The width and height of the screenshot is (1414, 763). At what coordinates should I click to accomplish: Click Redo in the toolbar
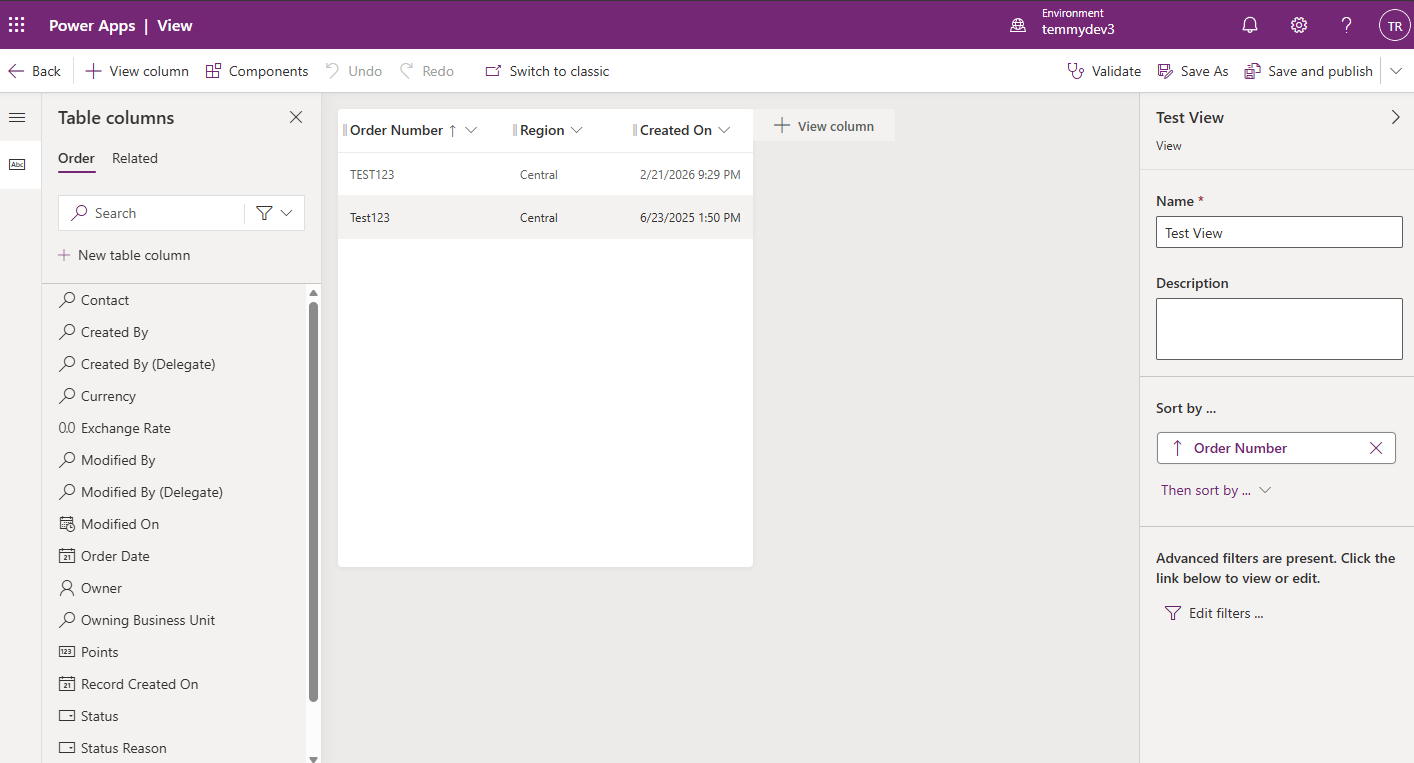[x=427, y=71]
